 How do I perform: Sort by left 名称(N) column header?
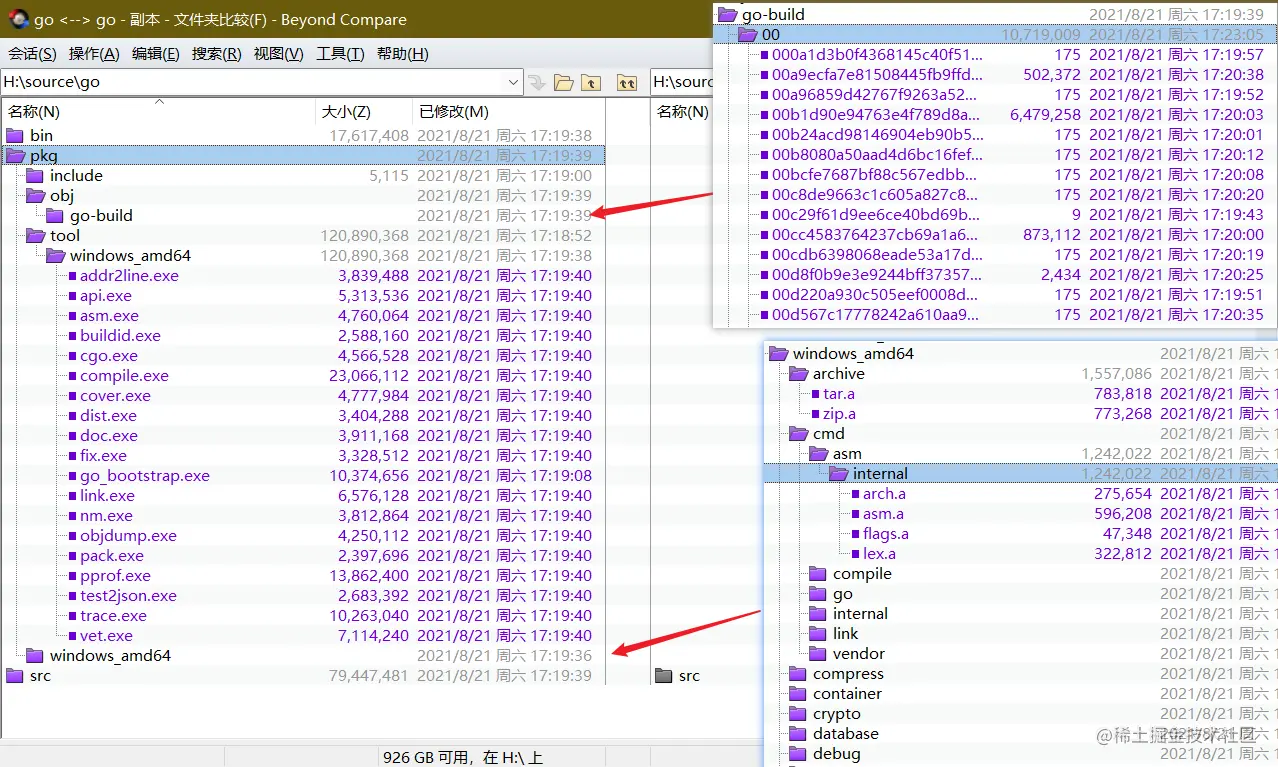(159, 111)
